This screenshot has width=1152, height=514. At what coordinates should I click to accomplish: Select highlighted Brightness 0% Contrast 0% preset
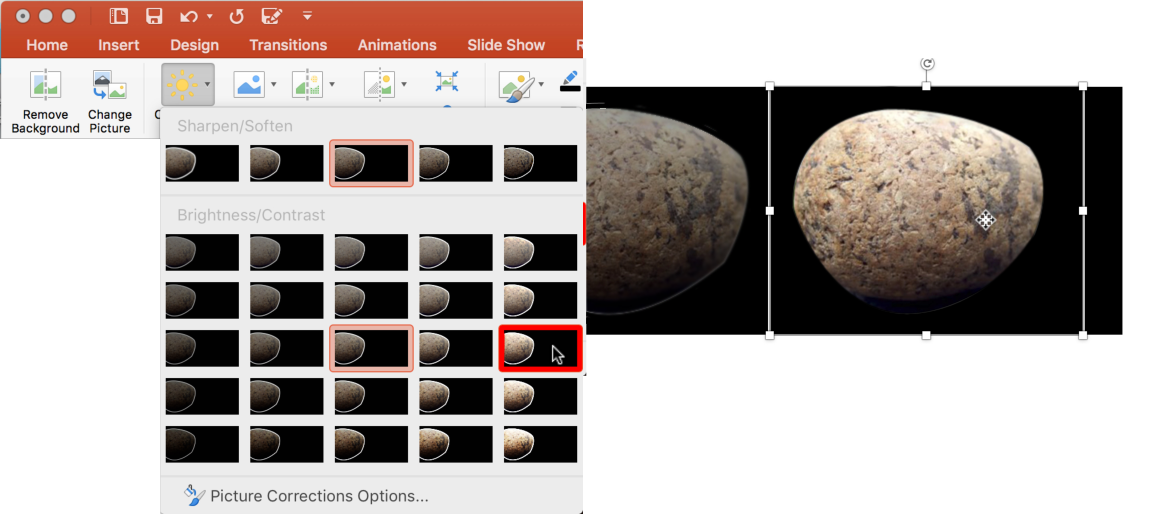[x=371, y=348]
